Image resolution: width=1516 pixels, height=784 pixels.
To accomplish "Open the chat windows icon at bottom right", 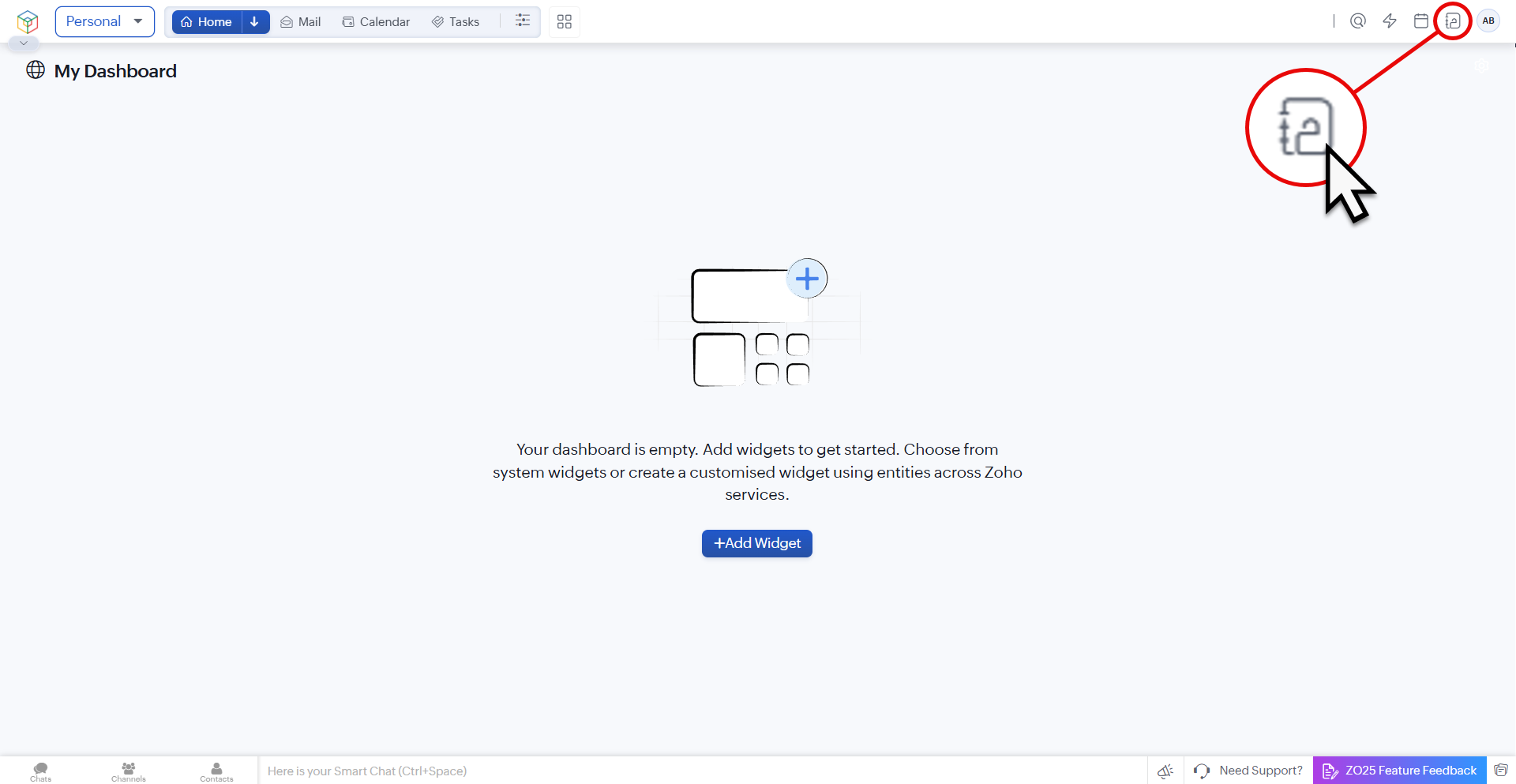I will point(1501,771).
